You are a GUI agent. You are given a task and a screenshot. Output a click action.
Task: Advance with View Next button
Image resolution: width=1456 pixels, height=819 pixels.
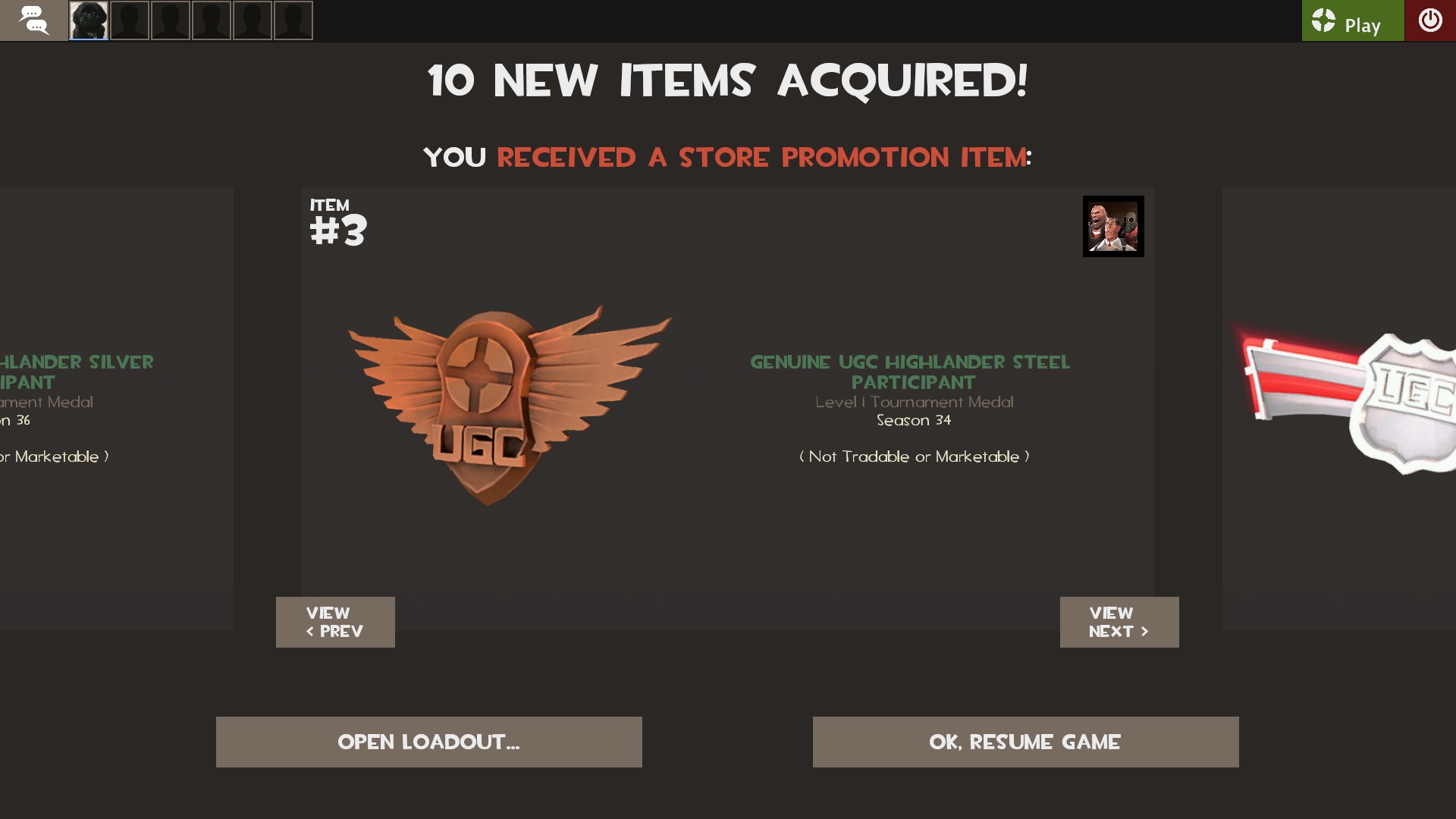coord(1119,622)
